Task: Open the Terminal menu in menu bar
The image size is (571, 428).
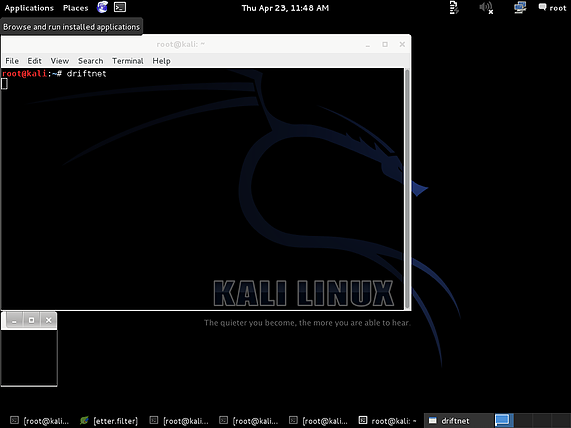Action: pyautogui.click(x=127, y=61)
